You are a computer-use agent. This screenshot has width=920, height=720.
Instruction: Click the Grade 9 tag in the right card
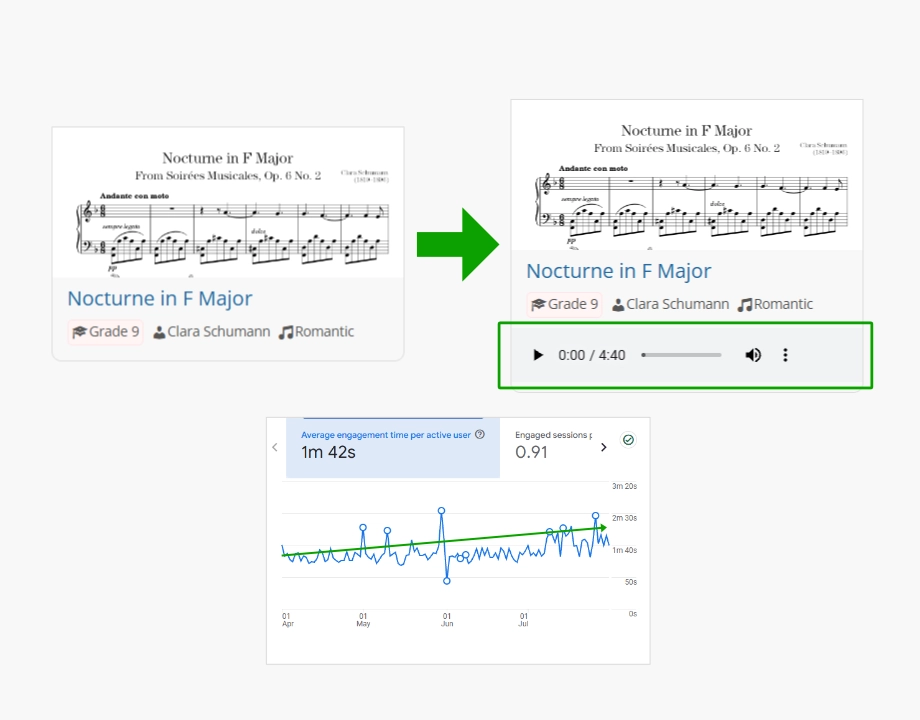(x=564, y=304)
